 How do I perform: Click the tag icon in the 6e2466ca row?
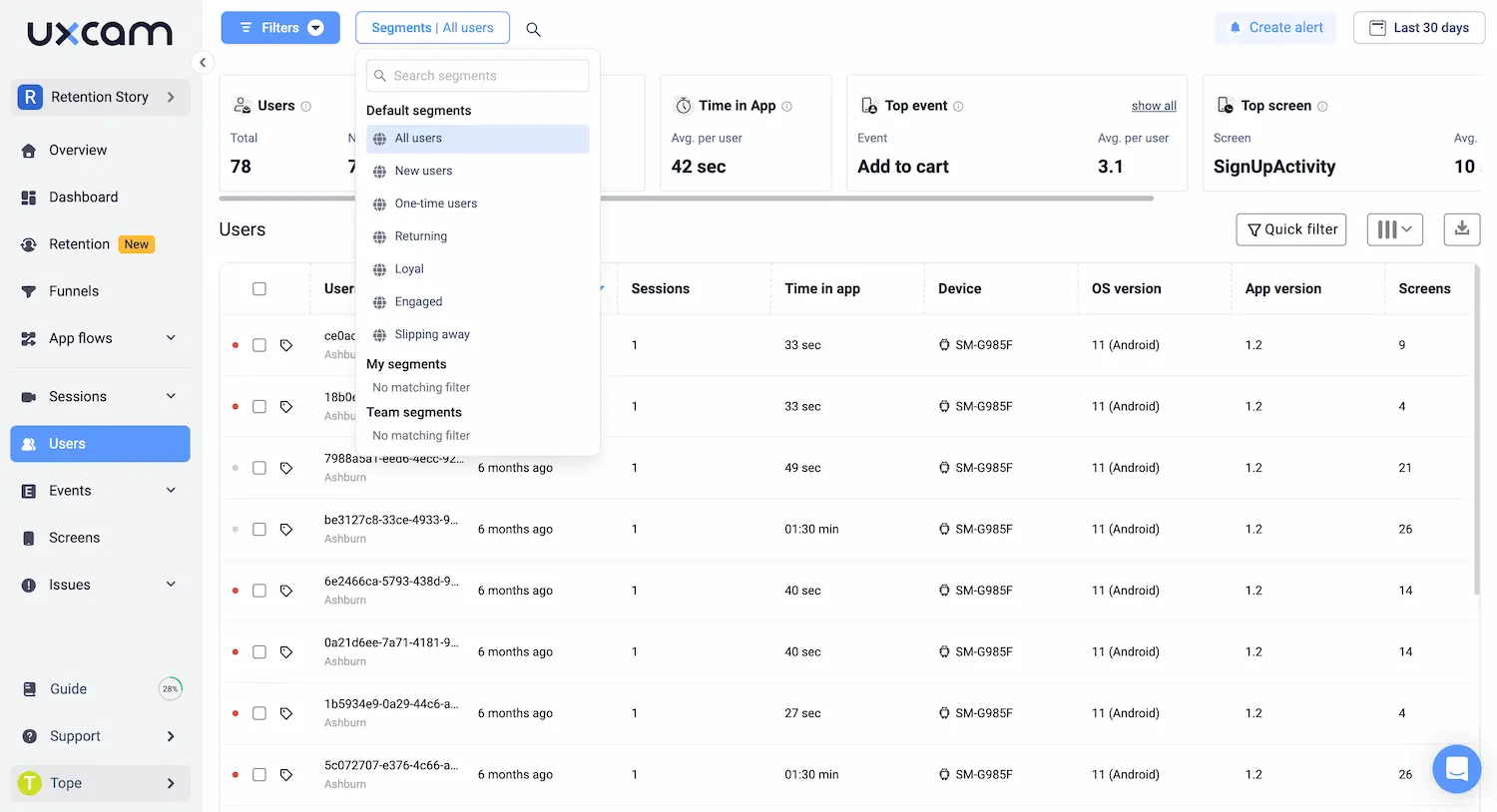point(286,591)
